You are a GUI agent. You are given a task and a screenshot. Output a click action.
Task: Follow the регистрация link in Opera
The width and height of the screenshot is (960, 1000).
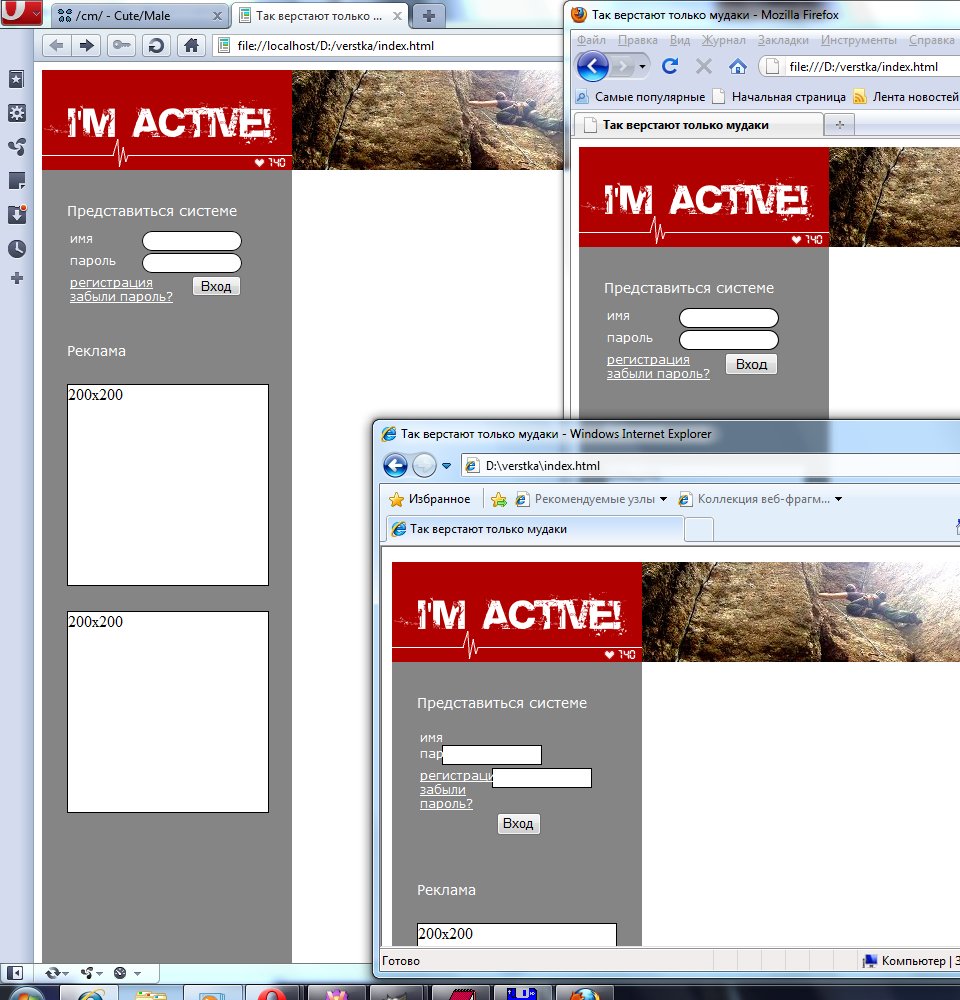tap(111, 283)
